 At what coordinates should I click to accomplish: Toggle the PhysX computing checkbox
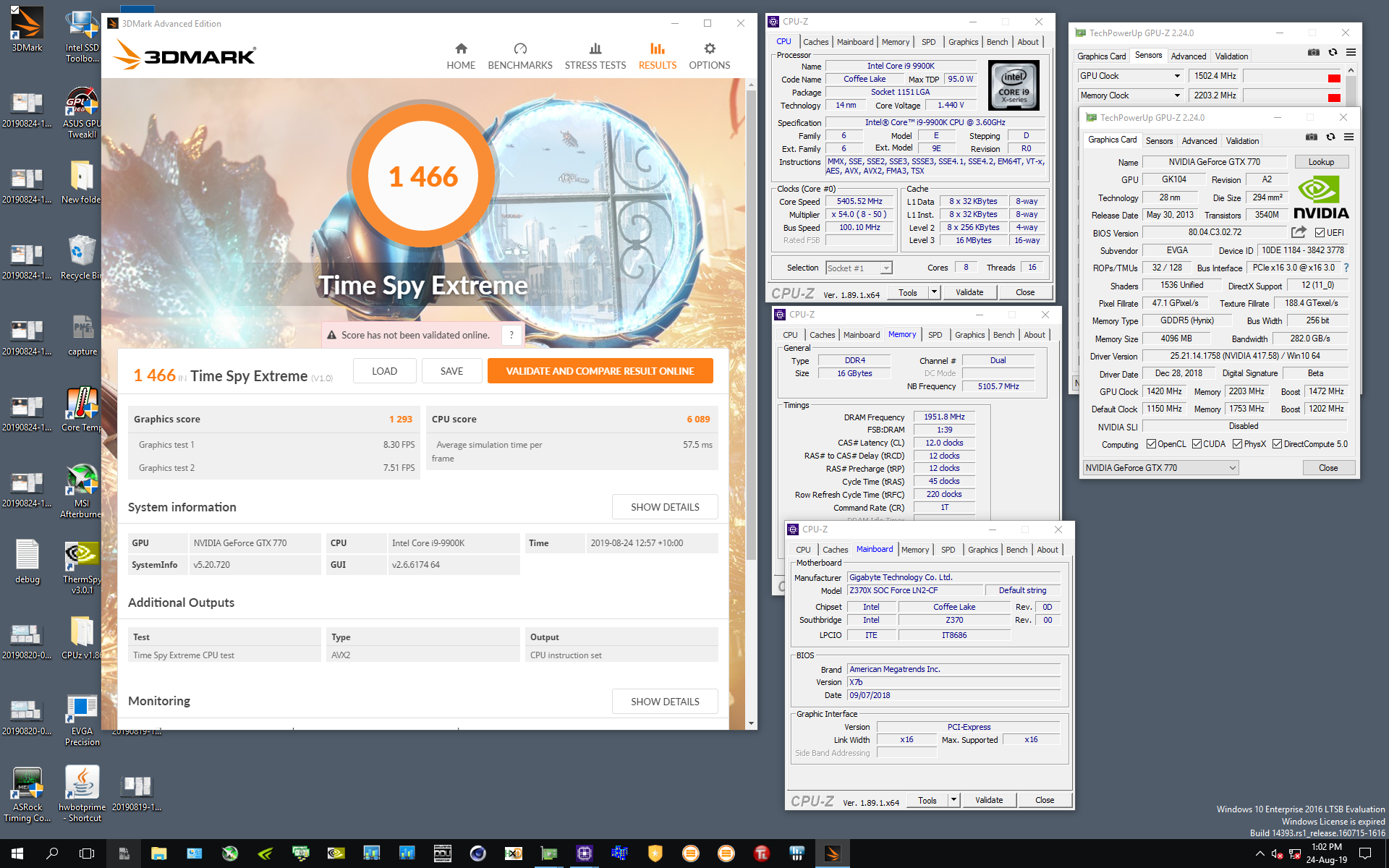(1237, 444)
